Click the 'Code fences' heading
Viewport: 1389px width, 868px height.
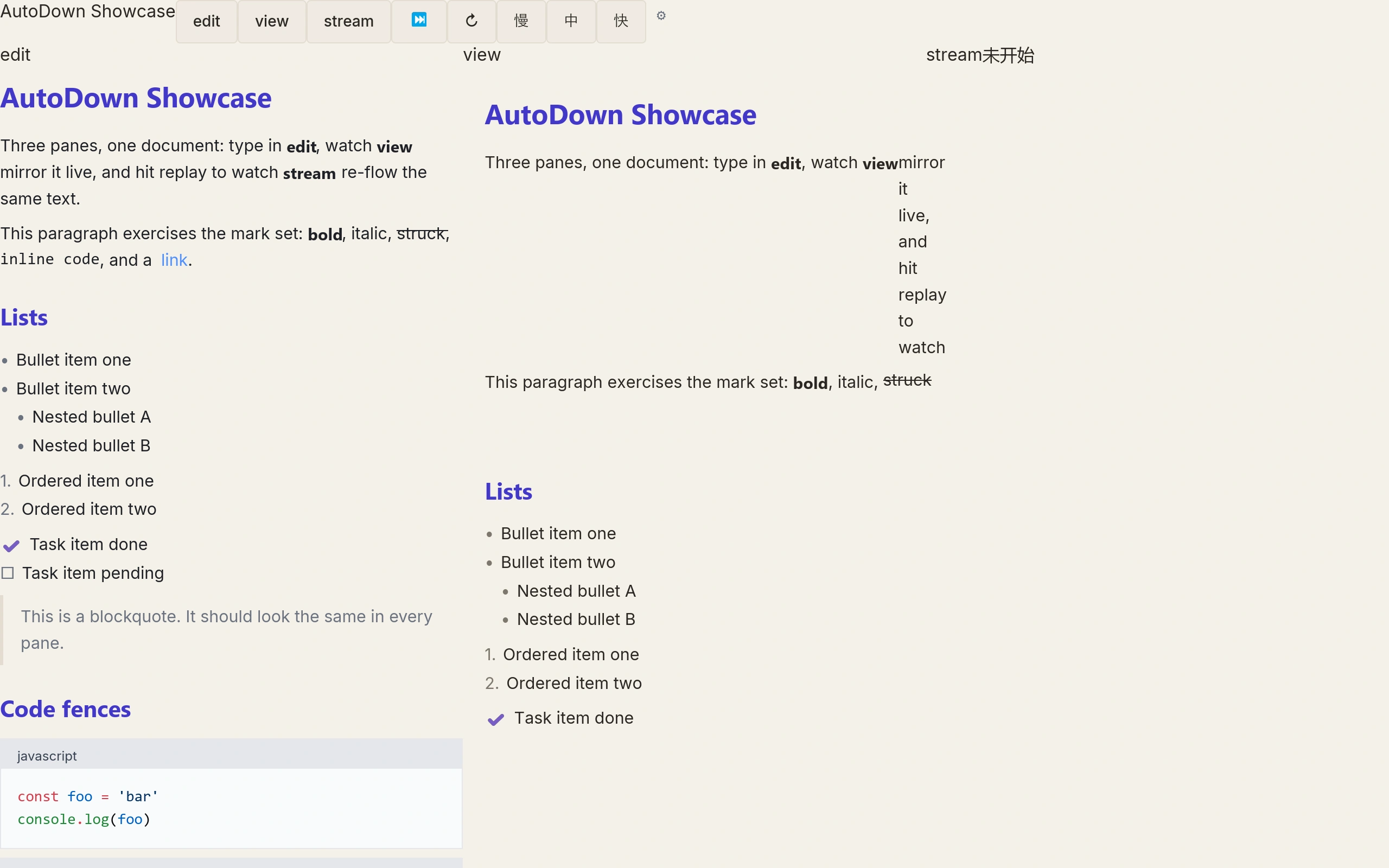(66, 709)
